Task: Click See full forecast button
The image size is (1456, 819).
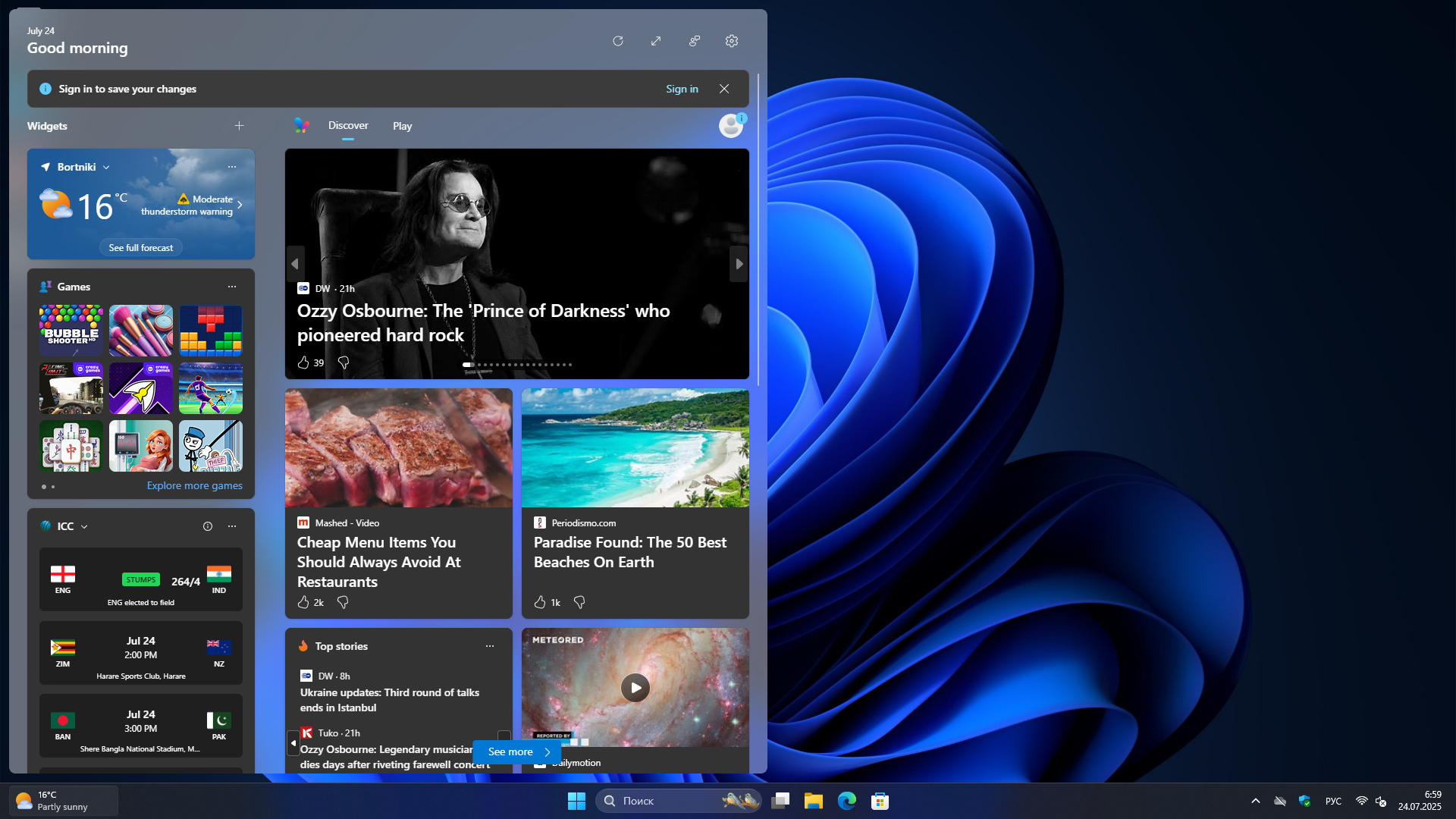Action: point(140,248)
